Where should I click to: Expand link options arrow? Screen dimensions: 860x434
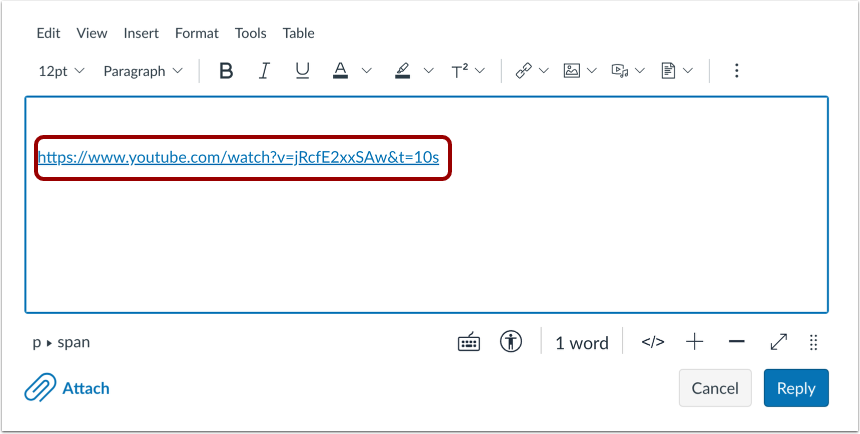point(544,71)
